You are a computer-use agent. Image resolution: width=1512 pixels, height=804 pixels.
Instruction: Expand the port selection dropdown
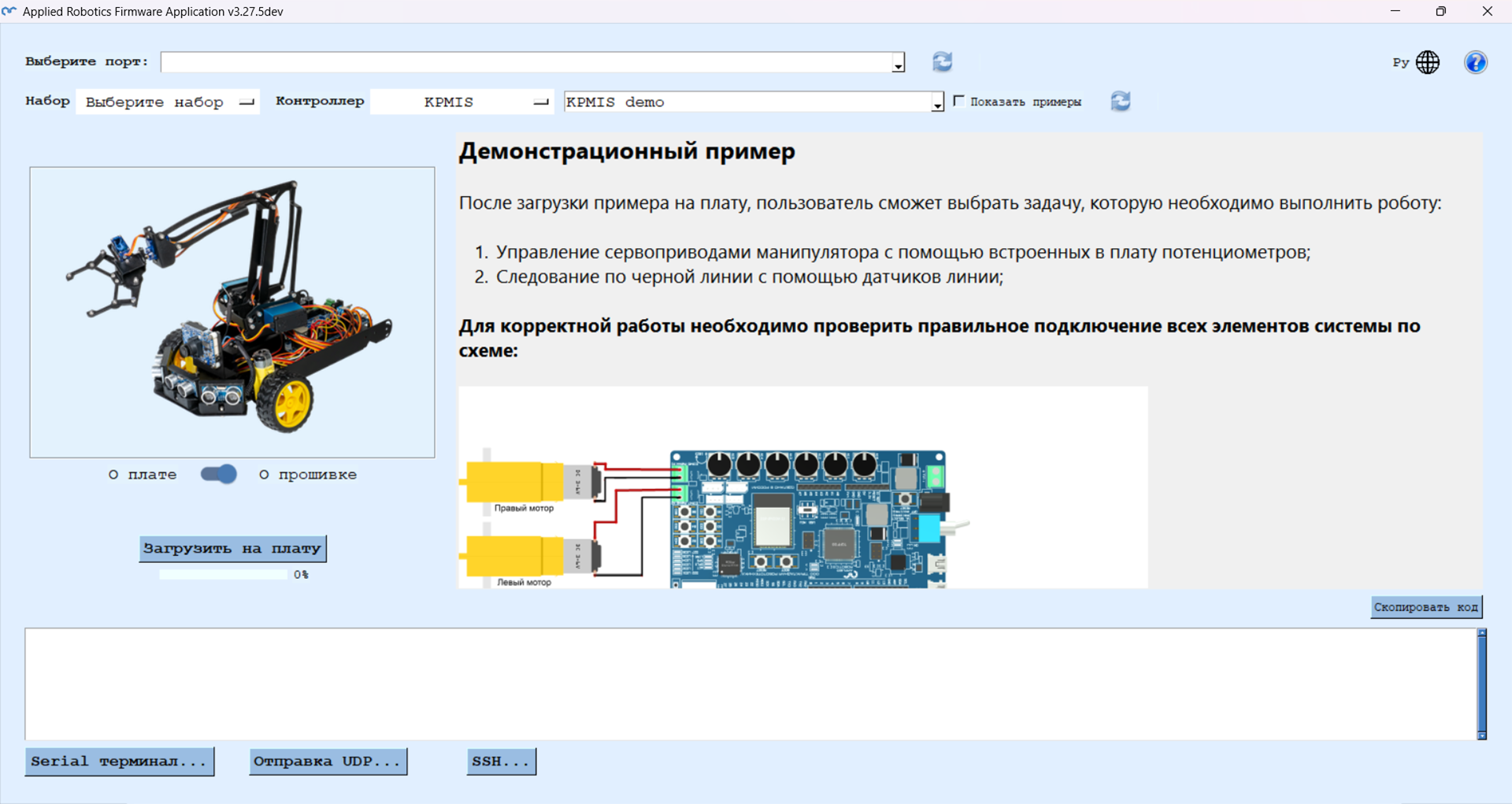pos(898,63)
